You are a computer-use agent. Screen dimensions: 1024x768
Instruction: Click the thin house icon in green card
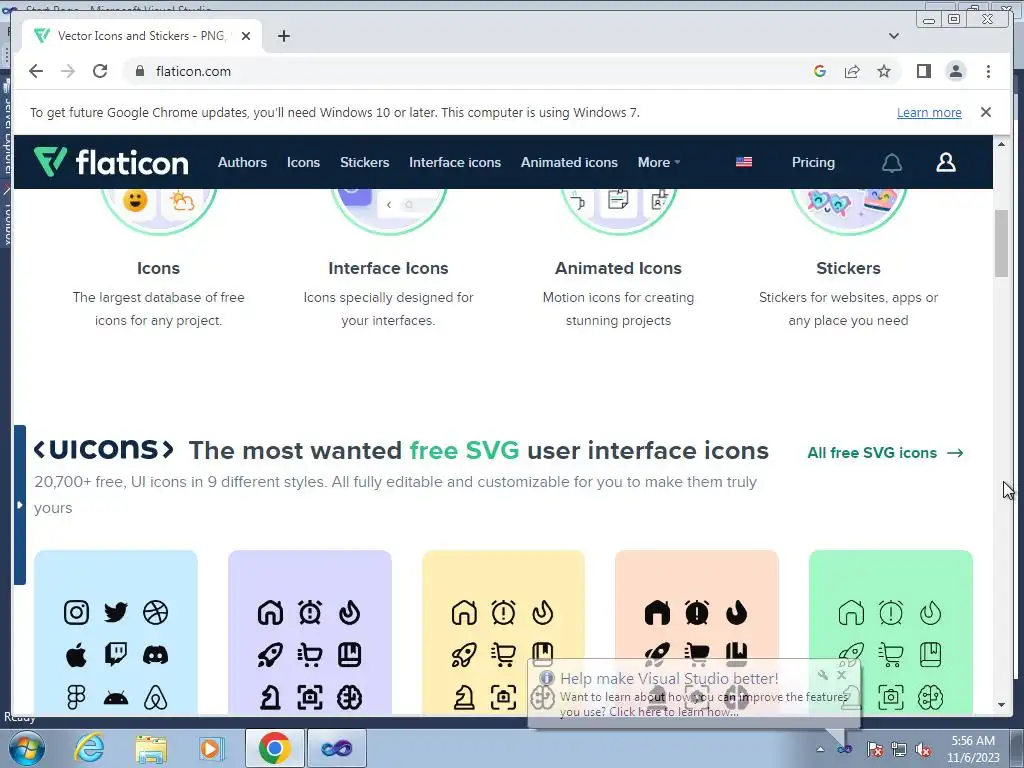pos(851,613)
